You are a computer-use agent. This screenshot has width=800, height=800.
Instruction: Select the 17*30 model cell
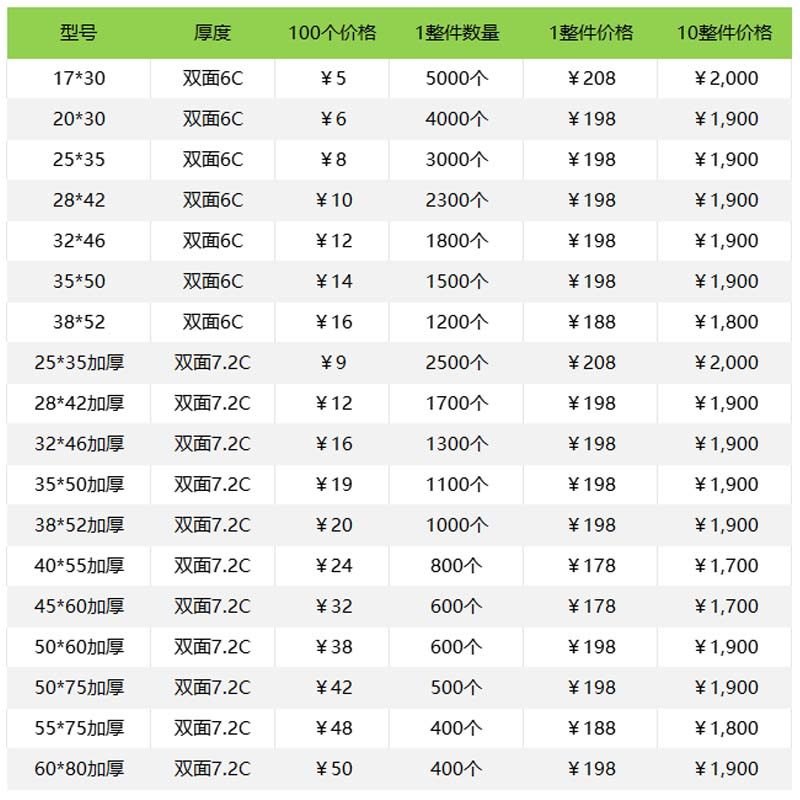pos(79,78)
